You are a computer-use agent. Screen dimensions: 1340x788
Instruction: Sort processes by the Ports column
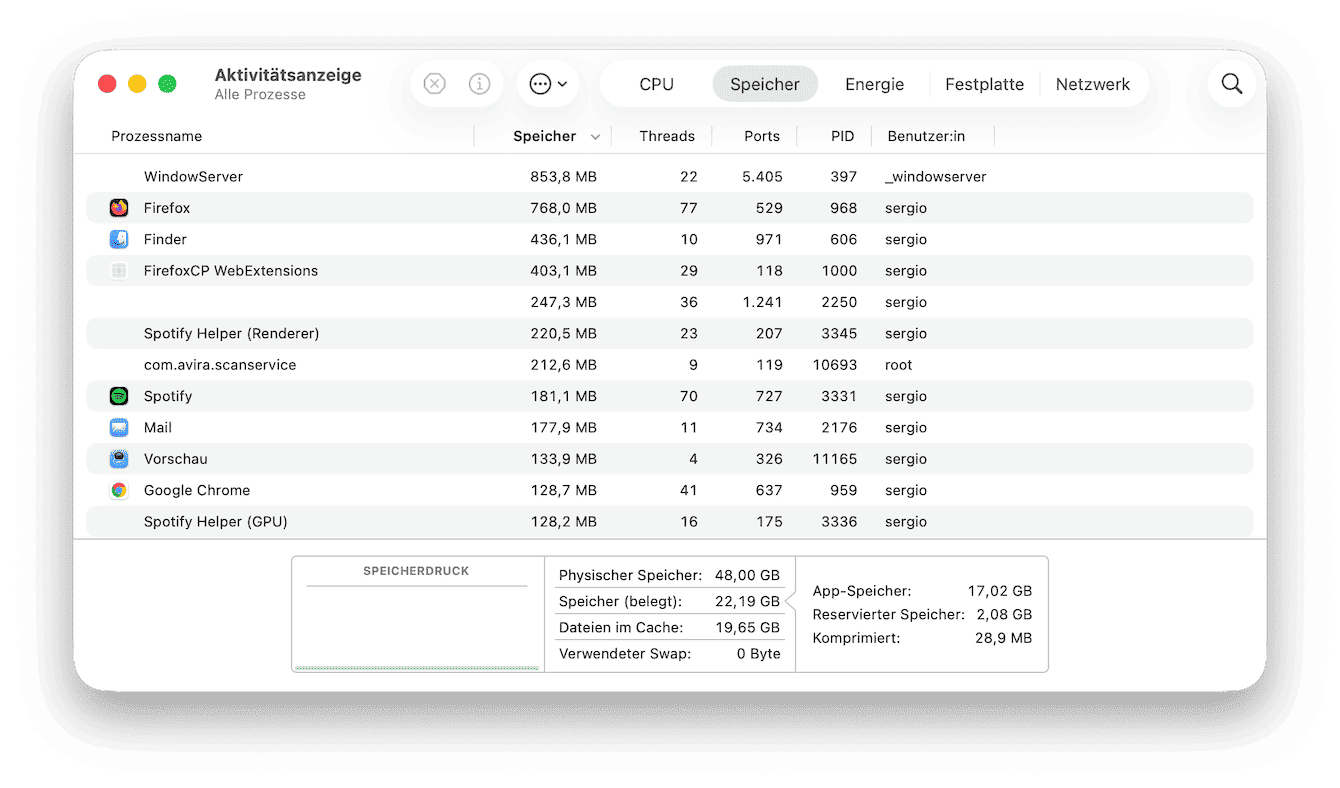click(x=762, y=136)
